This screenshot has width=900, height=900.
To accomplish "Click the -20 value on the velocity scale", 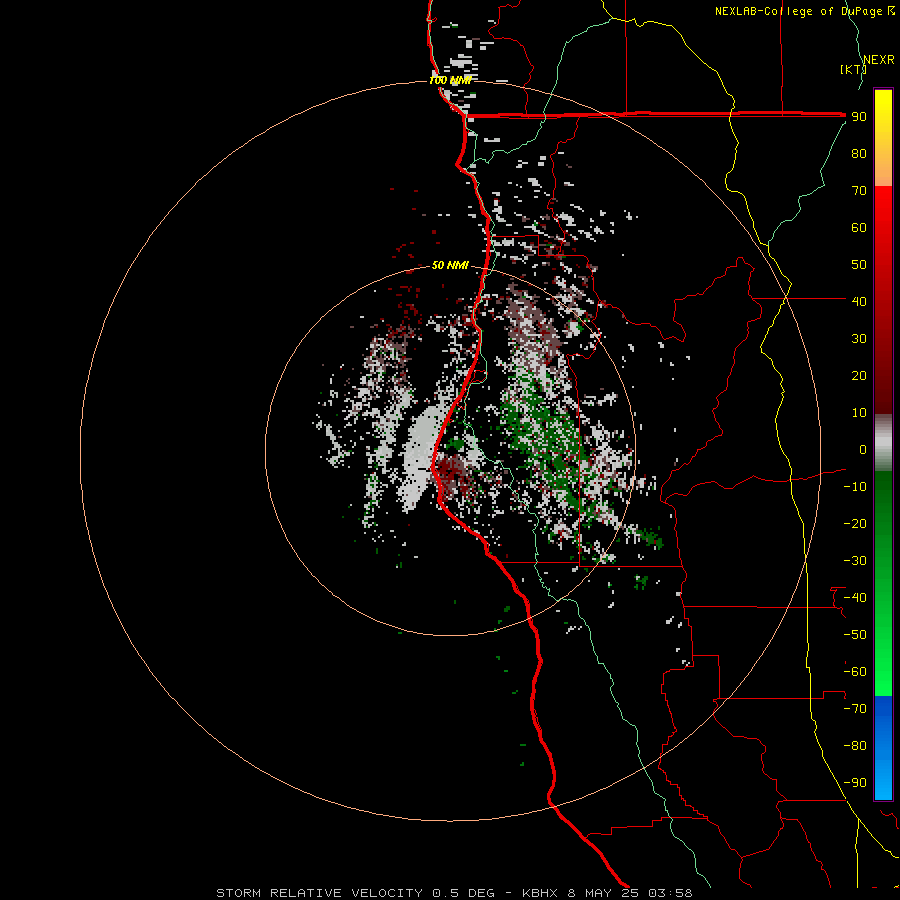I will pos(855,524).
